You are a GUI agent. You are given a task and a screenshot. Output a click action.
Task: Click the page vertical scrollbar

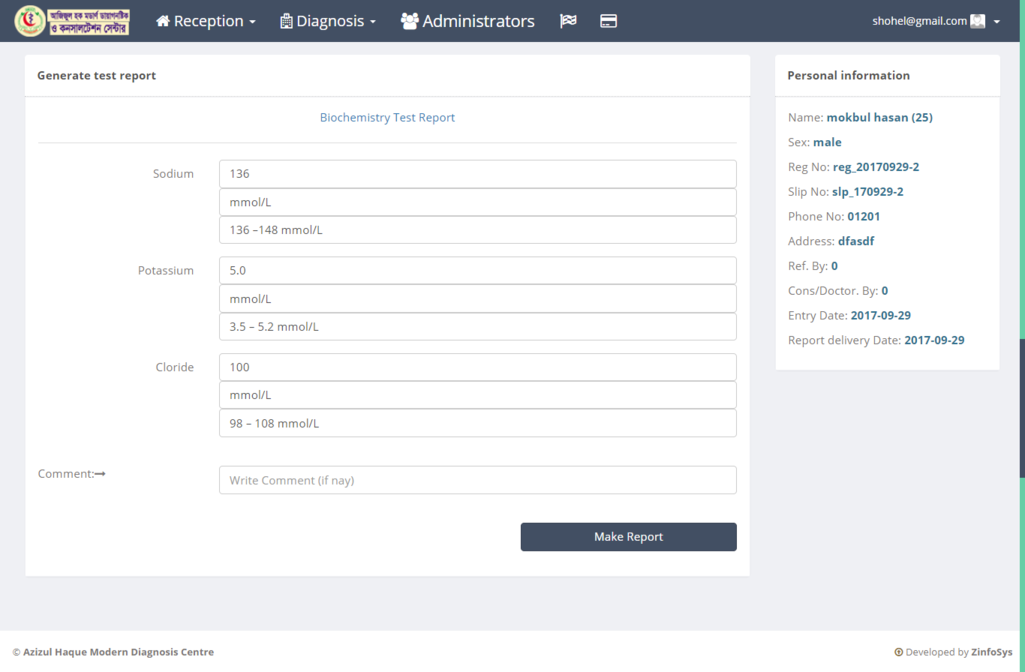coord(1021,450)
